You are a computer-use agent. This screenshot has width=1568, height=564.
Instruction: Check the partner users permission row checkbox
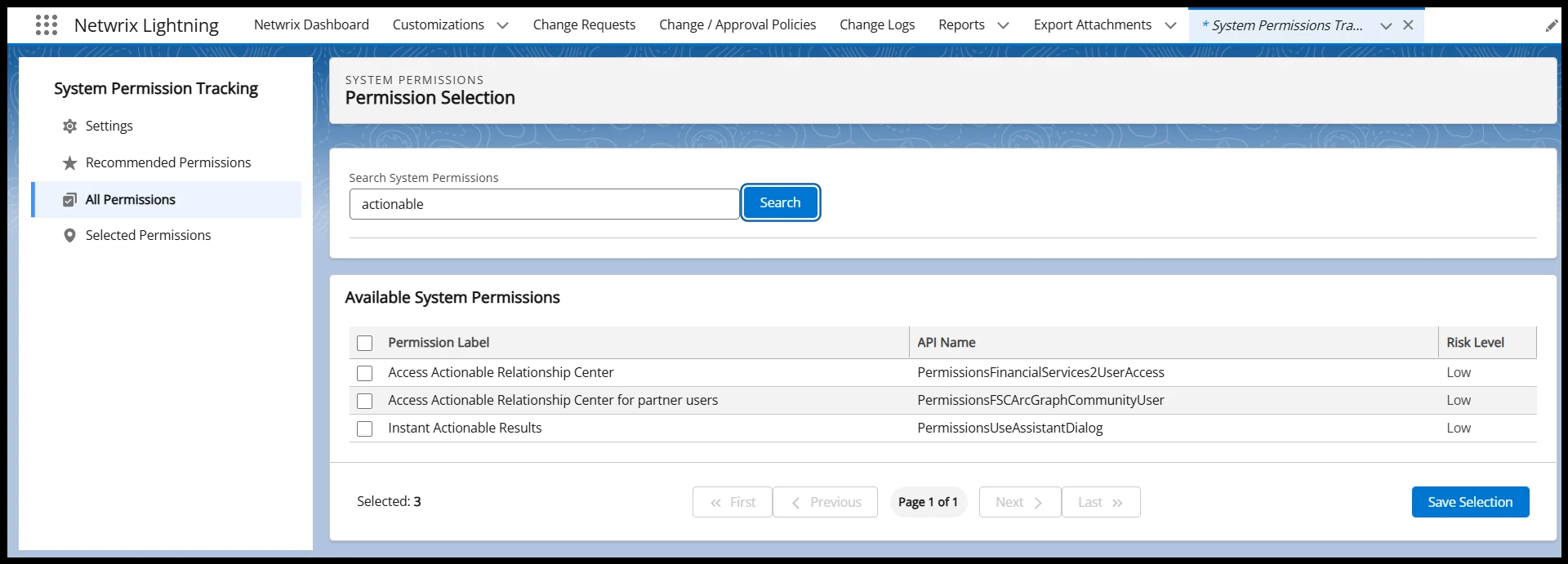coord(365,401)
